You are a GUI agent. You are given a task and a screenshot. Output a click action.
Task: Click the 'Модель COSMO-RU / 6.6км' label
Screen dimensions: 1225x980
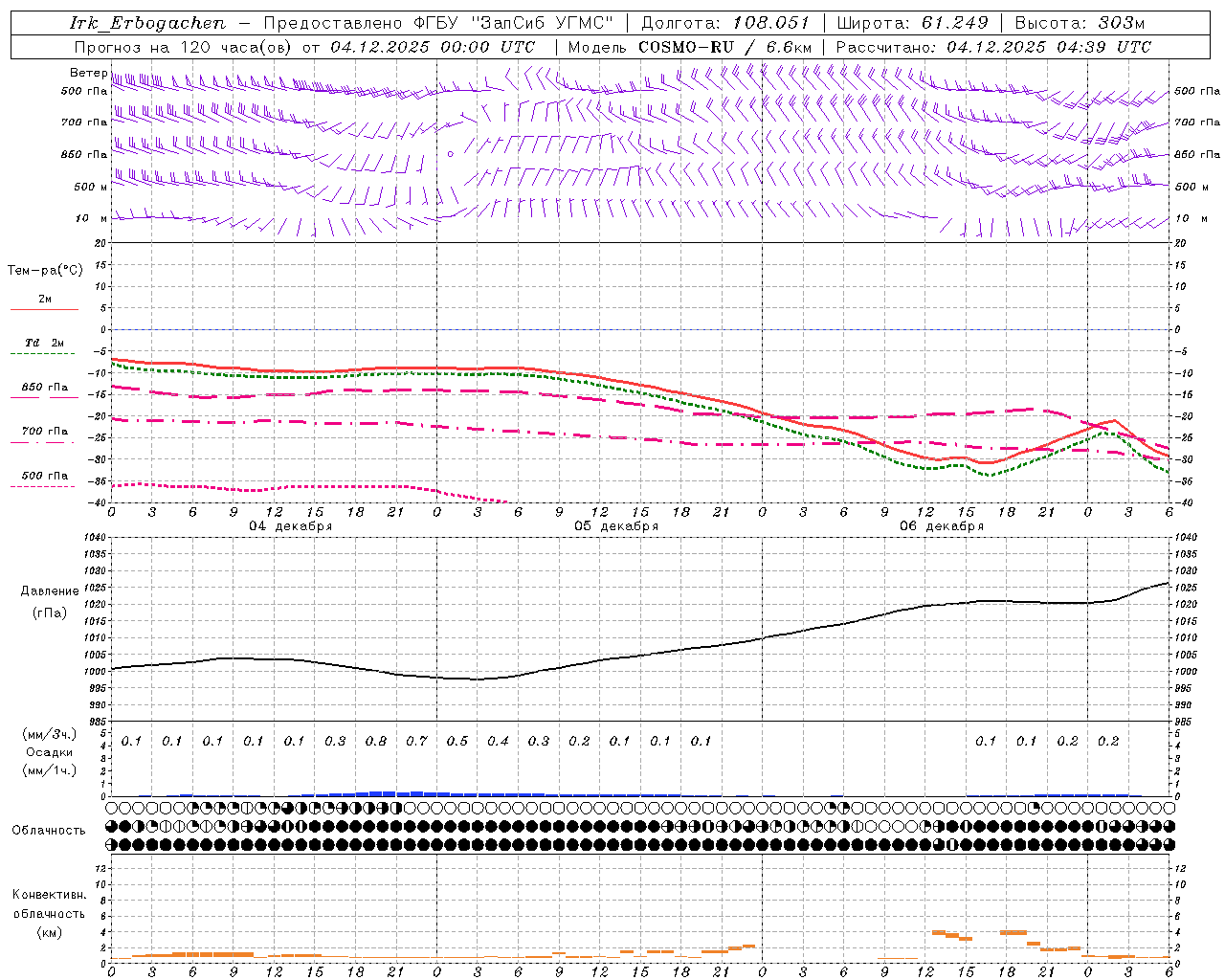690,47
